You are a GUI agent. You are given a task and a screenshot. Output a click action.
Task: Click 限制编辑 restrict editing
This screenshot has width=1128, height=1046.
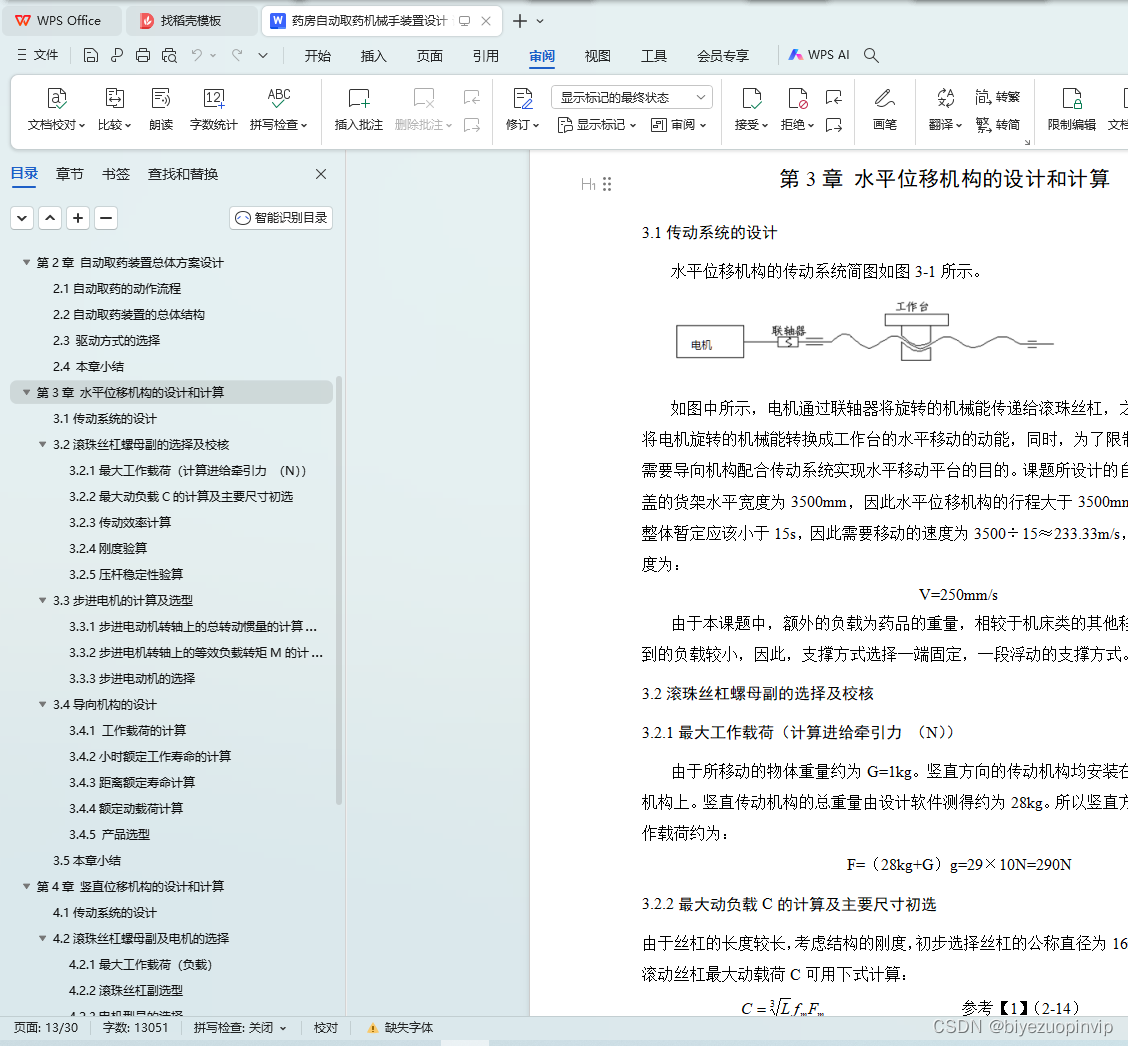tap(1071, 109)
